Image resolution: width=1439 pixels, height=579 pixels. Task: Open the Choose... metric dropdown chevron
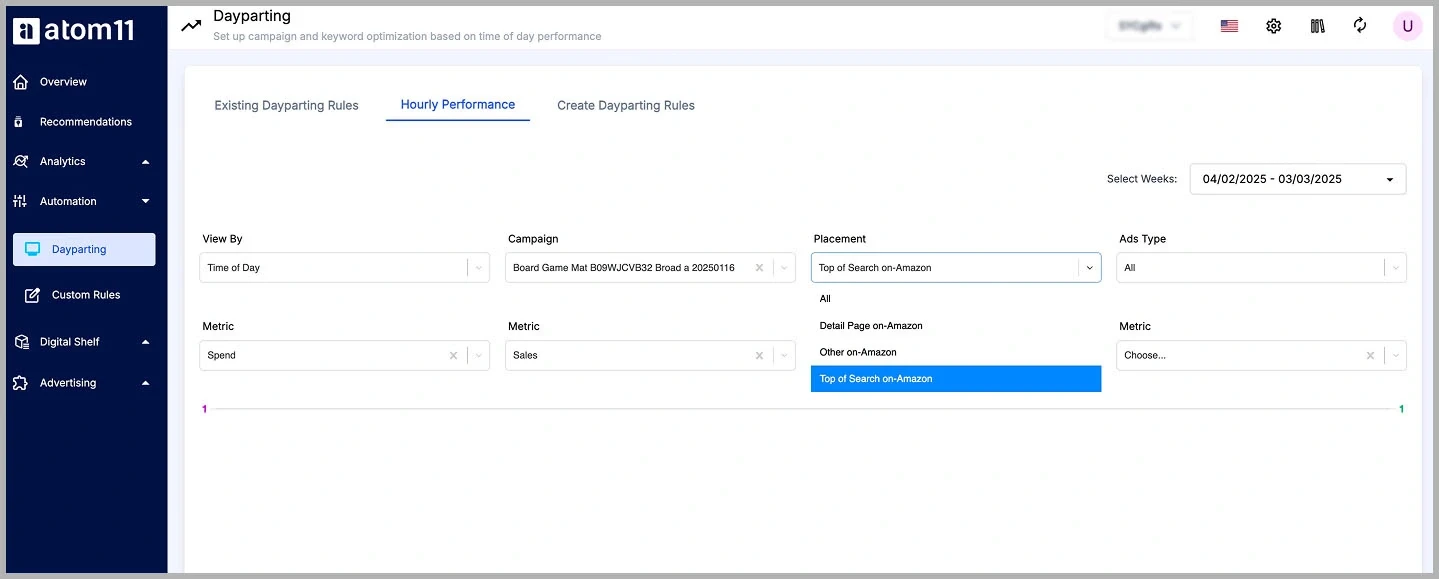pos(1395,355)
